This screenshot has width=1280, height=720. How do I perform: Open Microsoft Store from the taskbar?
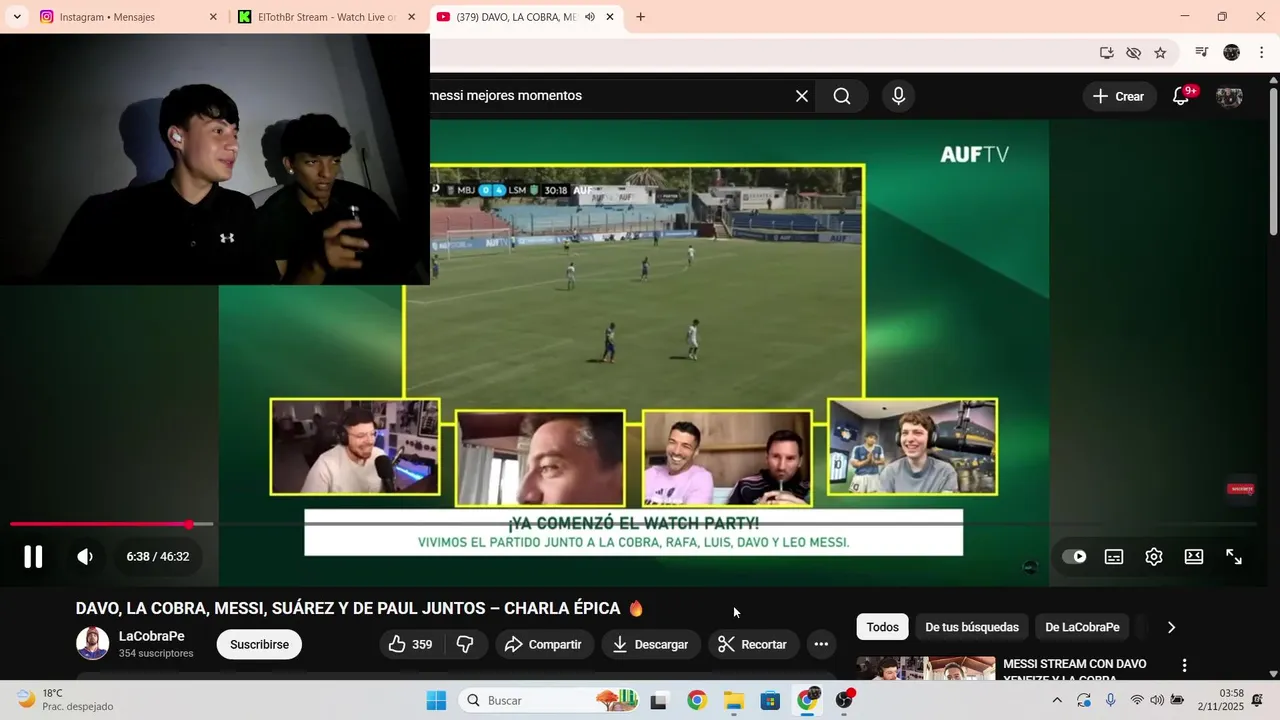(770, 700)
